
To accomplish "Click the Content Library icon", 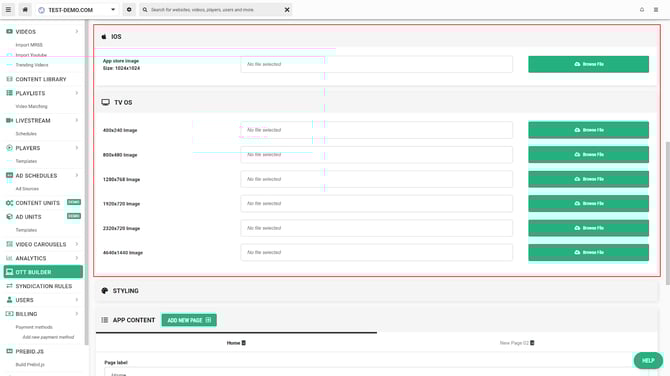I will [x=9, y=79].
